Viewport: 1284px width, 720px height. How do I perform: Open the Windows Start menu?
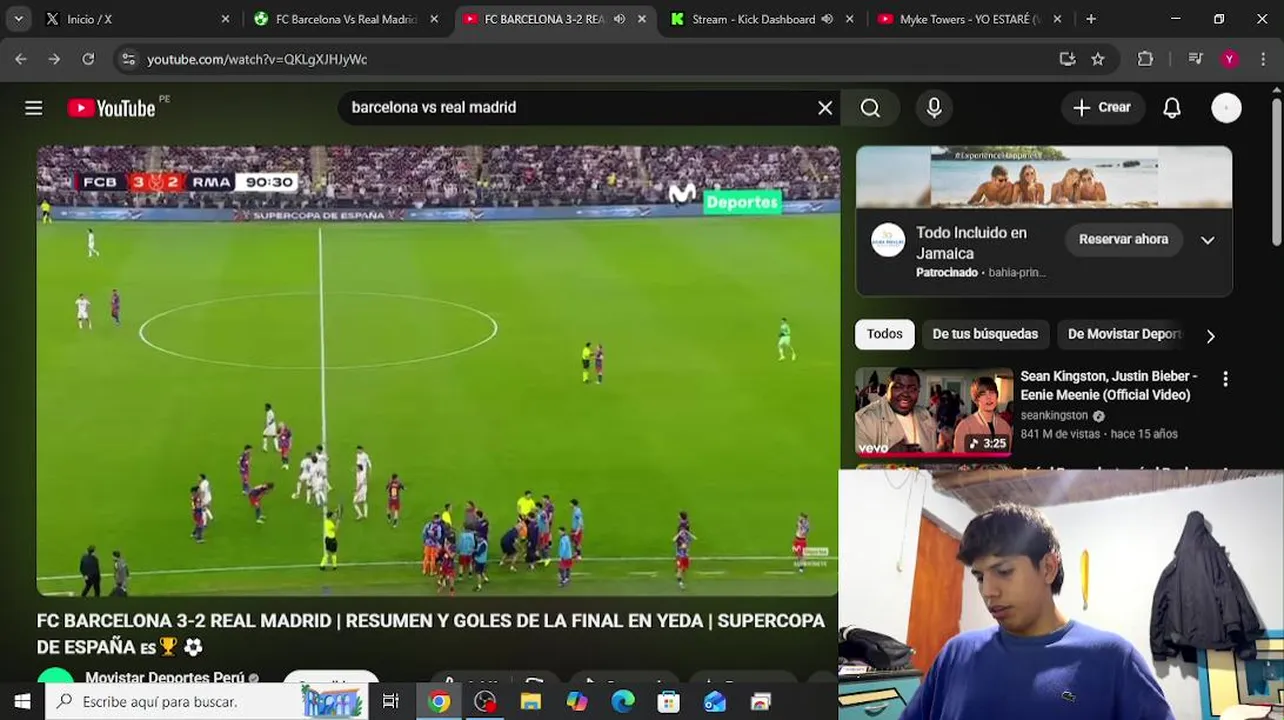[x=22, y=701]
